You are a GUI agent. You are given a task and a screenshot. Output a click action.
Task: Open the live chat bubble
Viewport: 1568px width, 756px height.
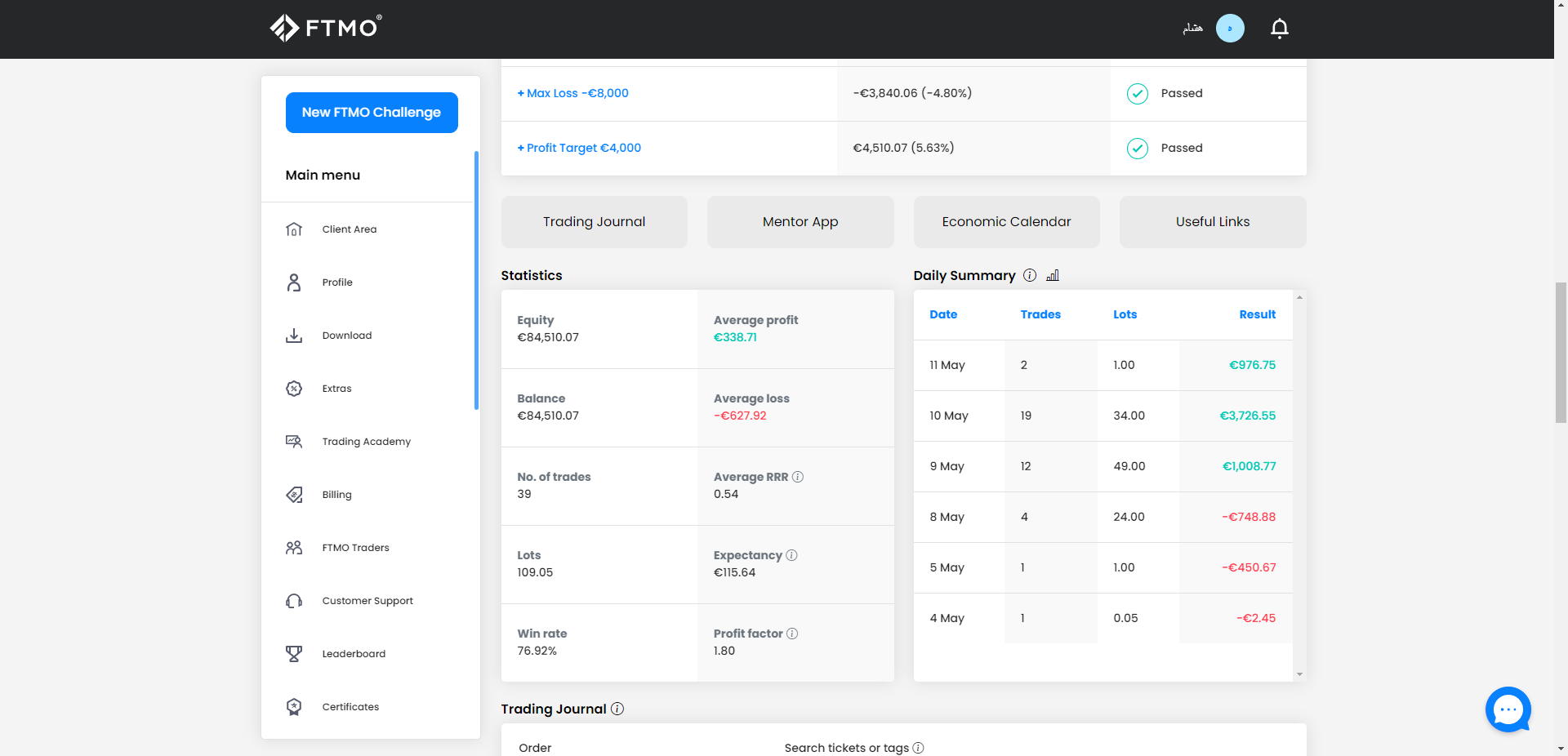[x=1508, y=709]
